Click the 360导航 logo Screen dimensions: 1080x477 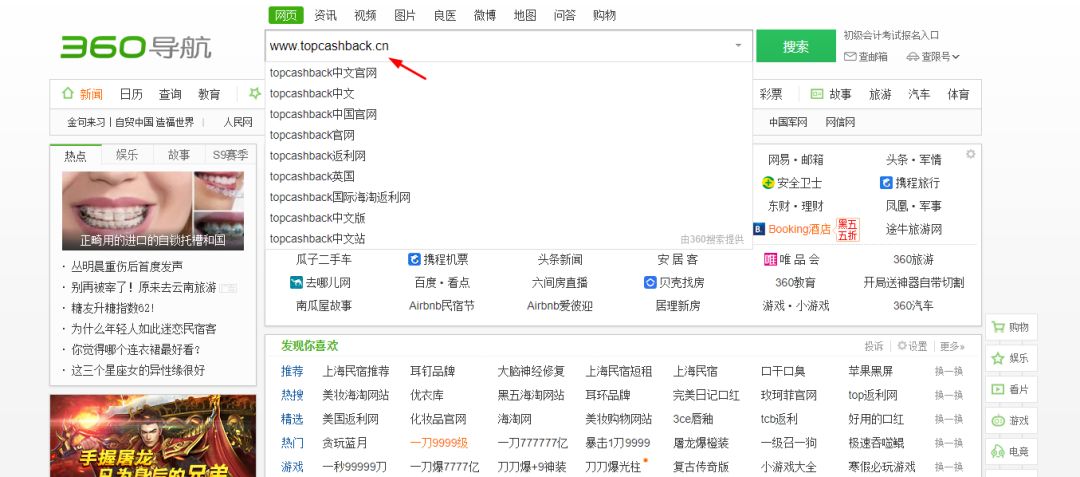point(136,47)
